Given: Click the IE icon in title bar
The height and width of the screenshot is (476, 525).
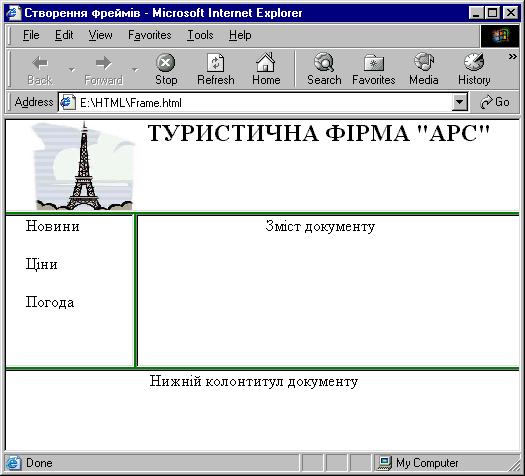Looking at the screenshot, I should click(x=14, y=13).
